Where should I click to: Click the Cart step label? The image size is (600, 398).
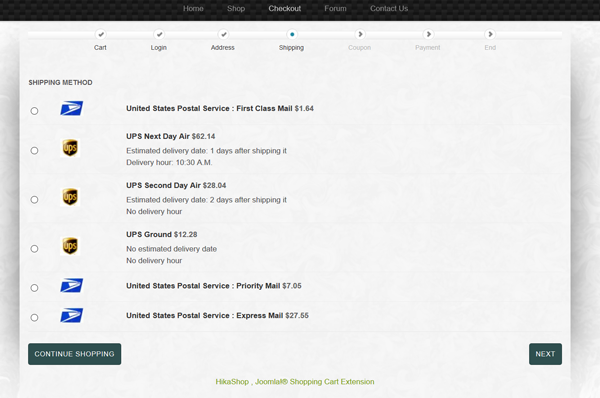100,47
